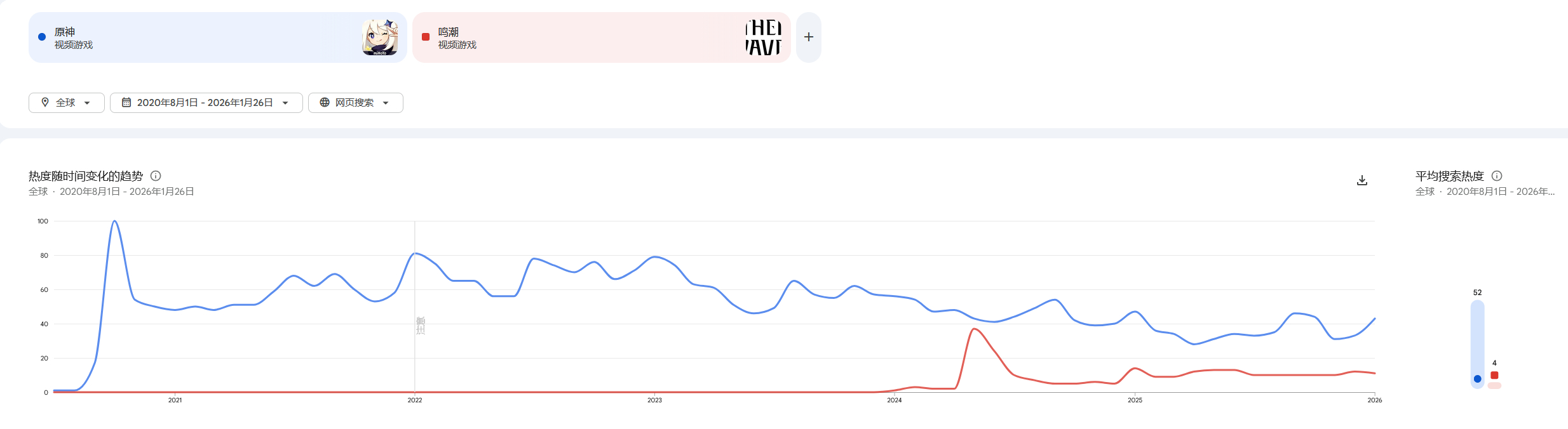Click the 原神 Paimon thumbnail image
This screenshot has width=1568, height=429.
[x=380, y=37]
